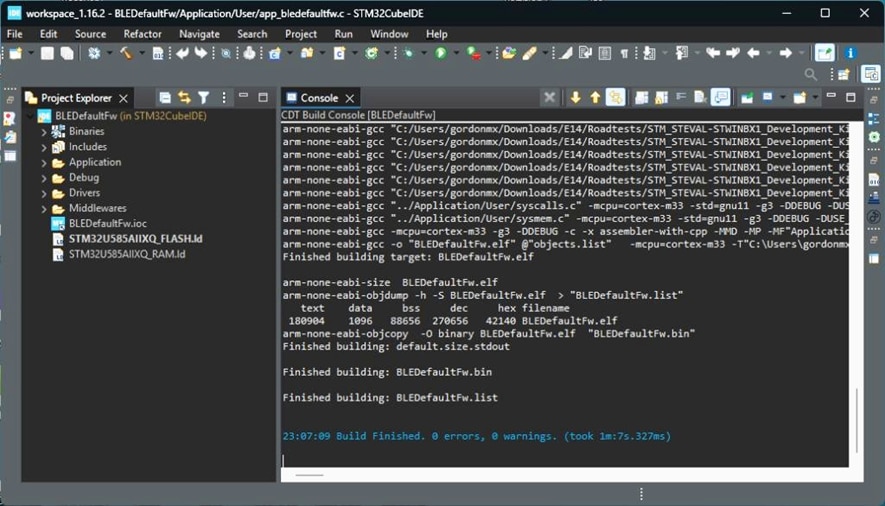This screenshot has width=885, height=506.
Task: Click the blue Information Center icon
Action: [850, 54]
